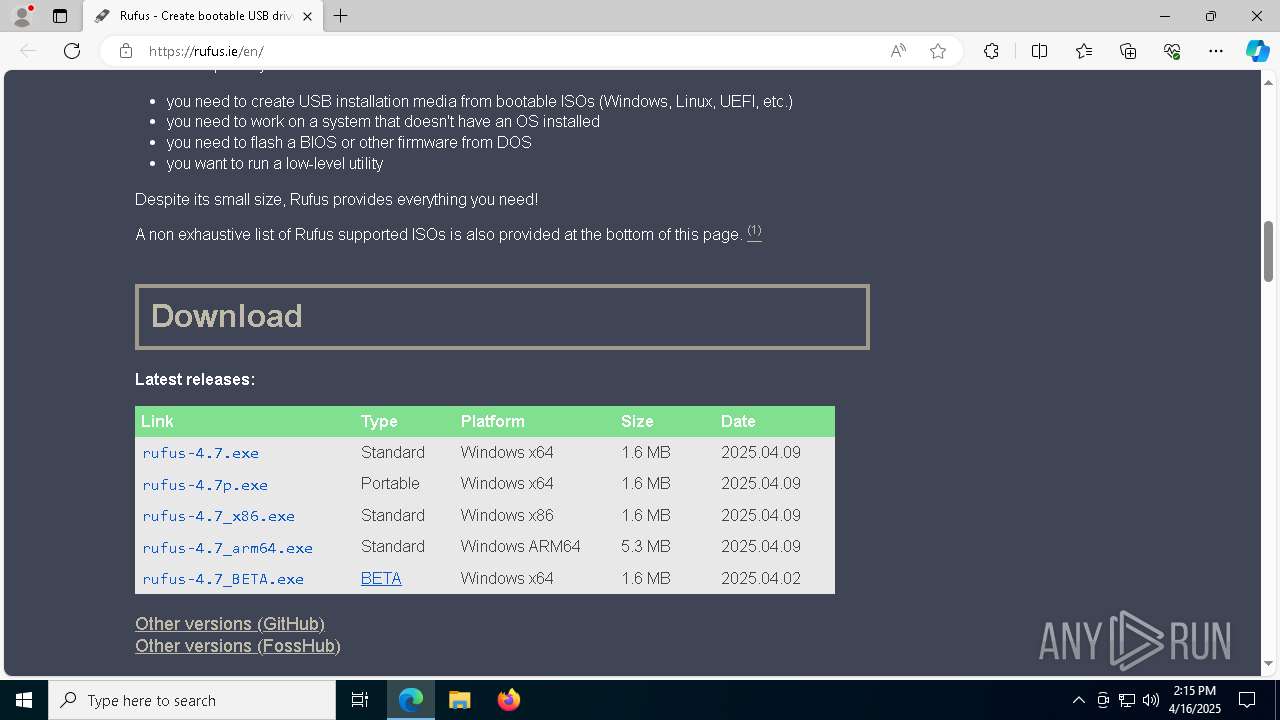The width and height of the screenshot is (1280, 720).
Task: Open Settings and more ellipsis menu
Action: click(1216, 51)
